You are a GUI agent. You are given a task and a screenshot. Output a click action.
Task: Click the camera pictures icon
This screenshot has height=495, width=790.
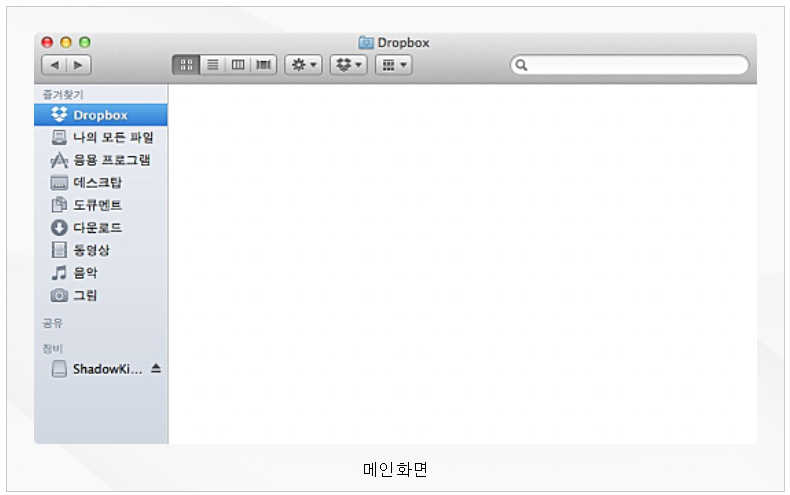click(59, 295)
